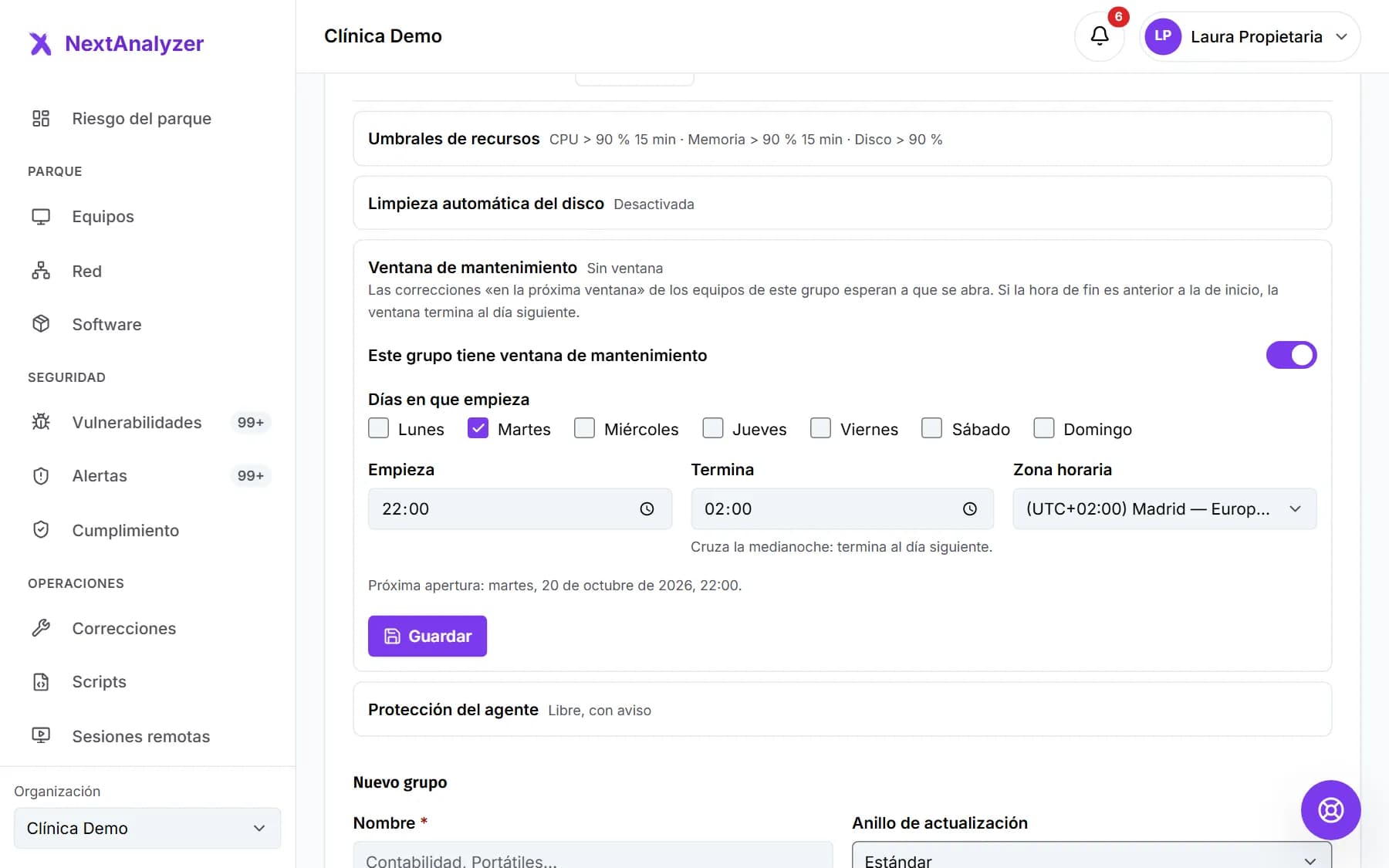This screenshot has width=1389, height=868.
Task: Click the Equipos monitor icon
Action: [x=41, y=217]
